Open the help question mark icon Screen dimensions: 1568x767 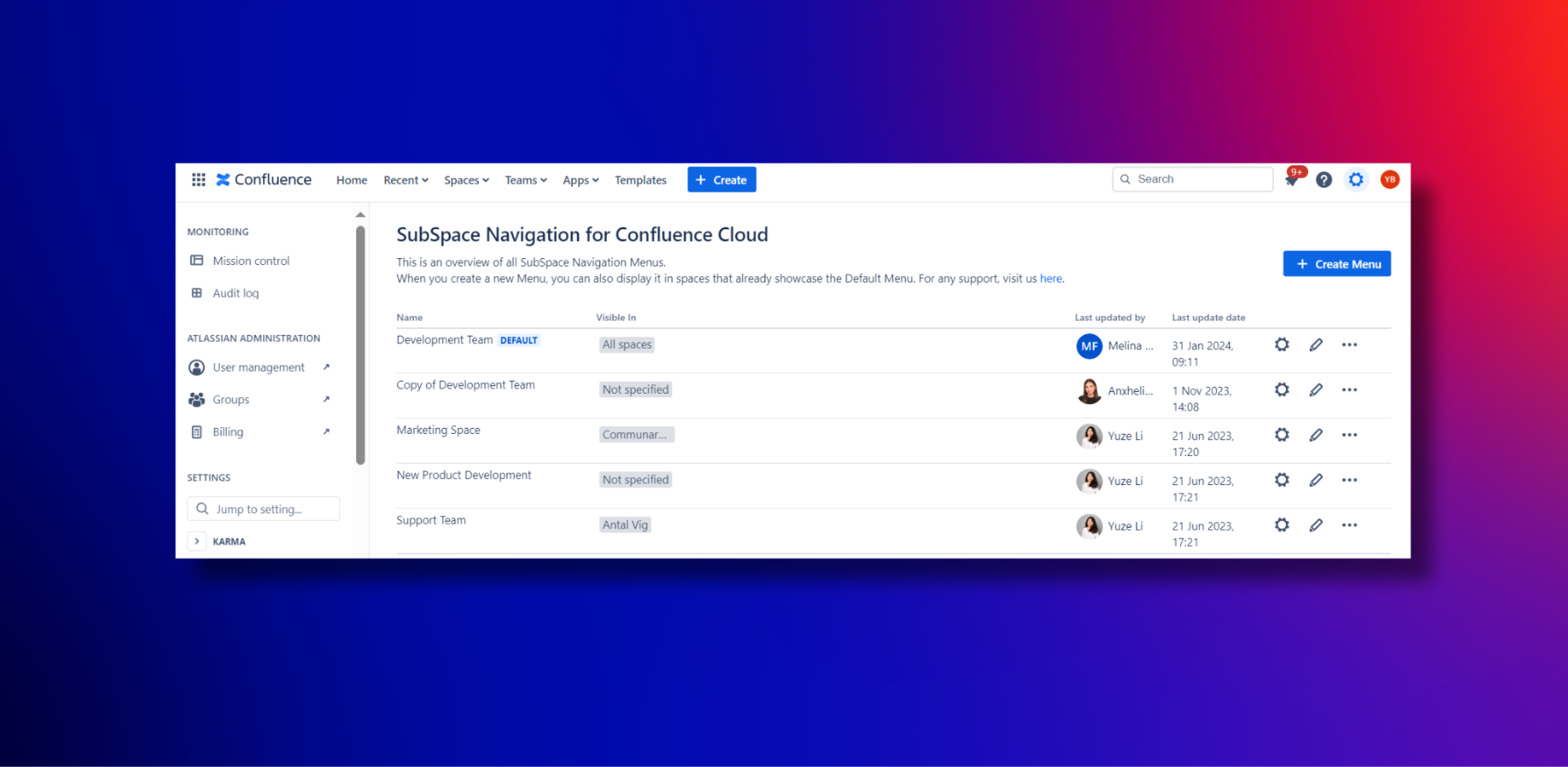point(1323,180)
